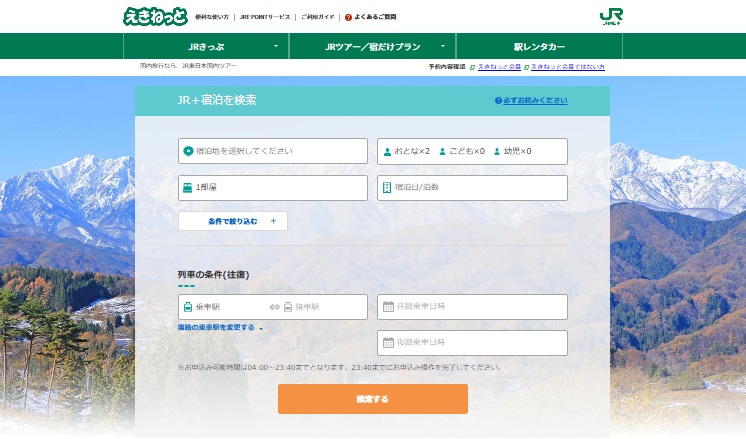Click the help icon beside 必ずお読みください
Viewport: 746px width, 439px height.
(x=498, y=100)
